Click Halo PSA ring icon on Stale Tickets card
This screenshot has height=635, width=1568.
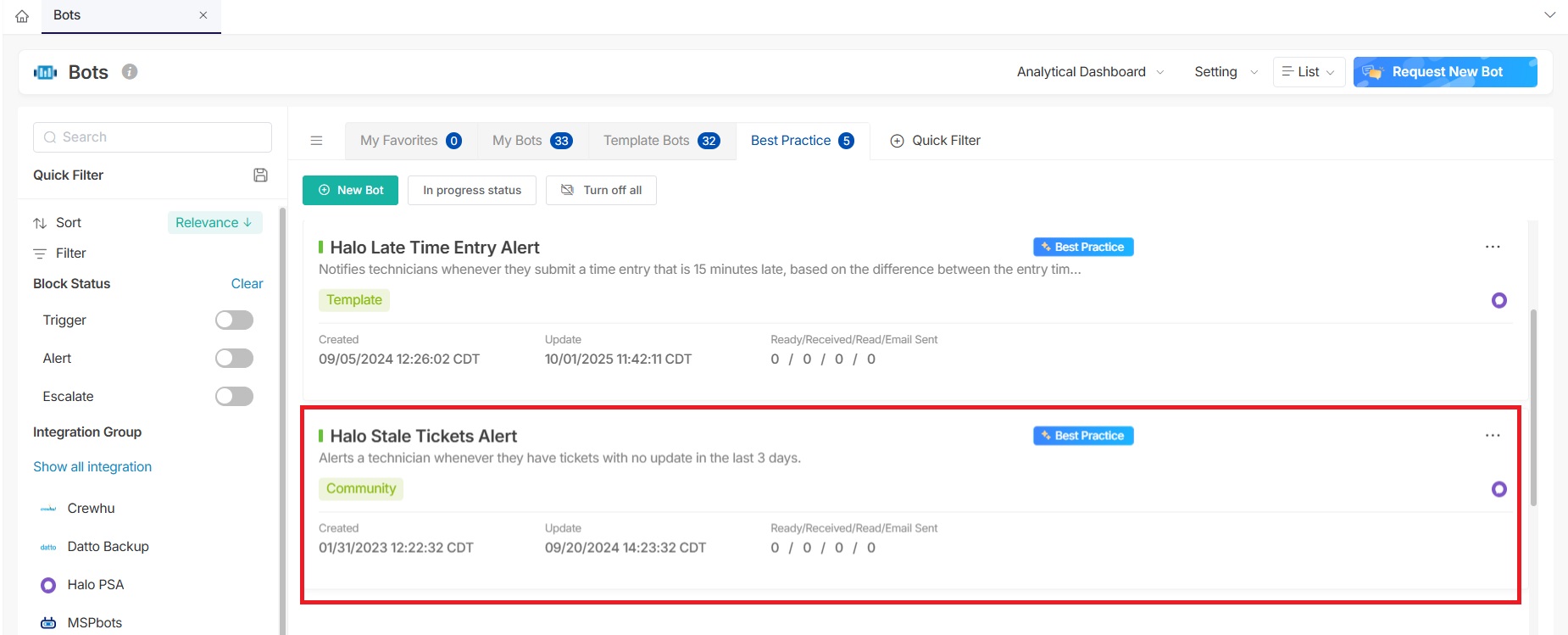pyautogui.click(x=1499, y=489)
